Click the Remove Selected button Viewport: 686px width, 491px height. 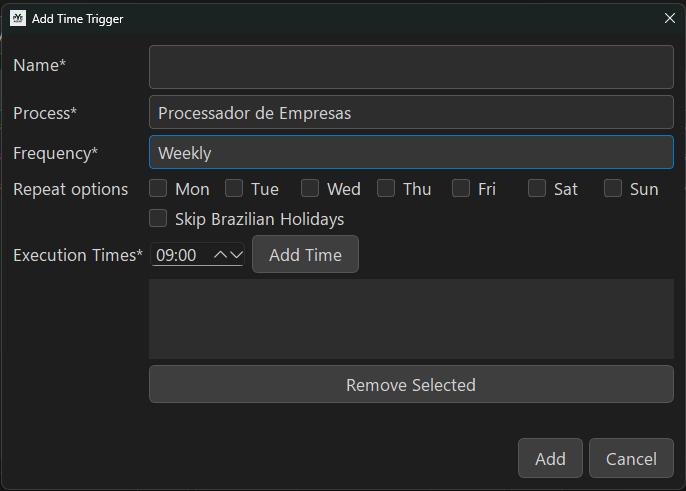(x=411, y=384)
